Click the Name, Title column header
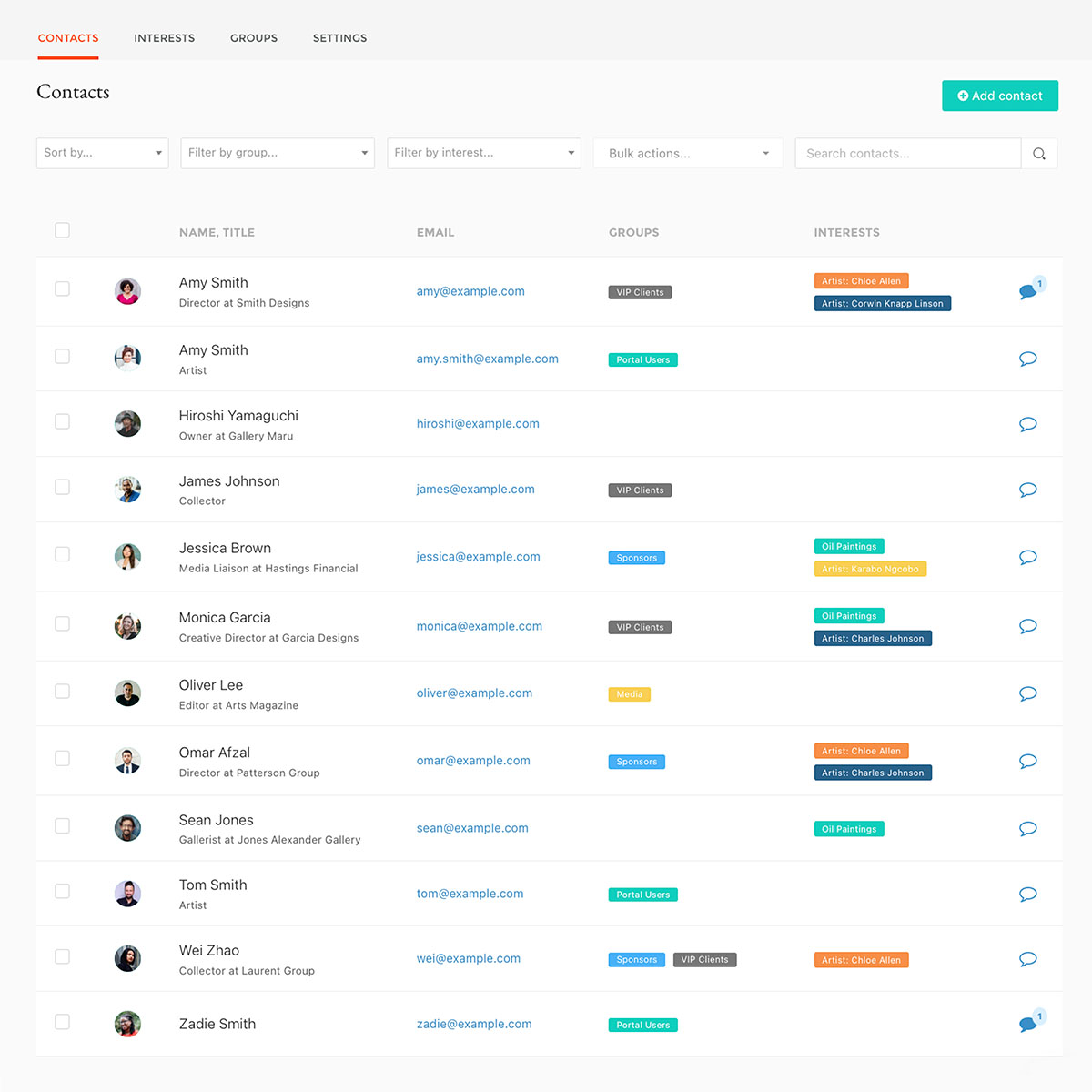1092x1092 pixels. (217, 232)
